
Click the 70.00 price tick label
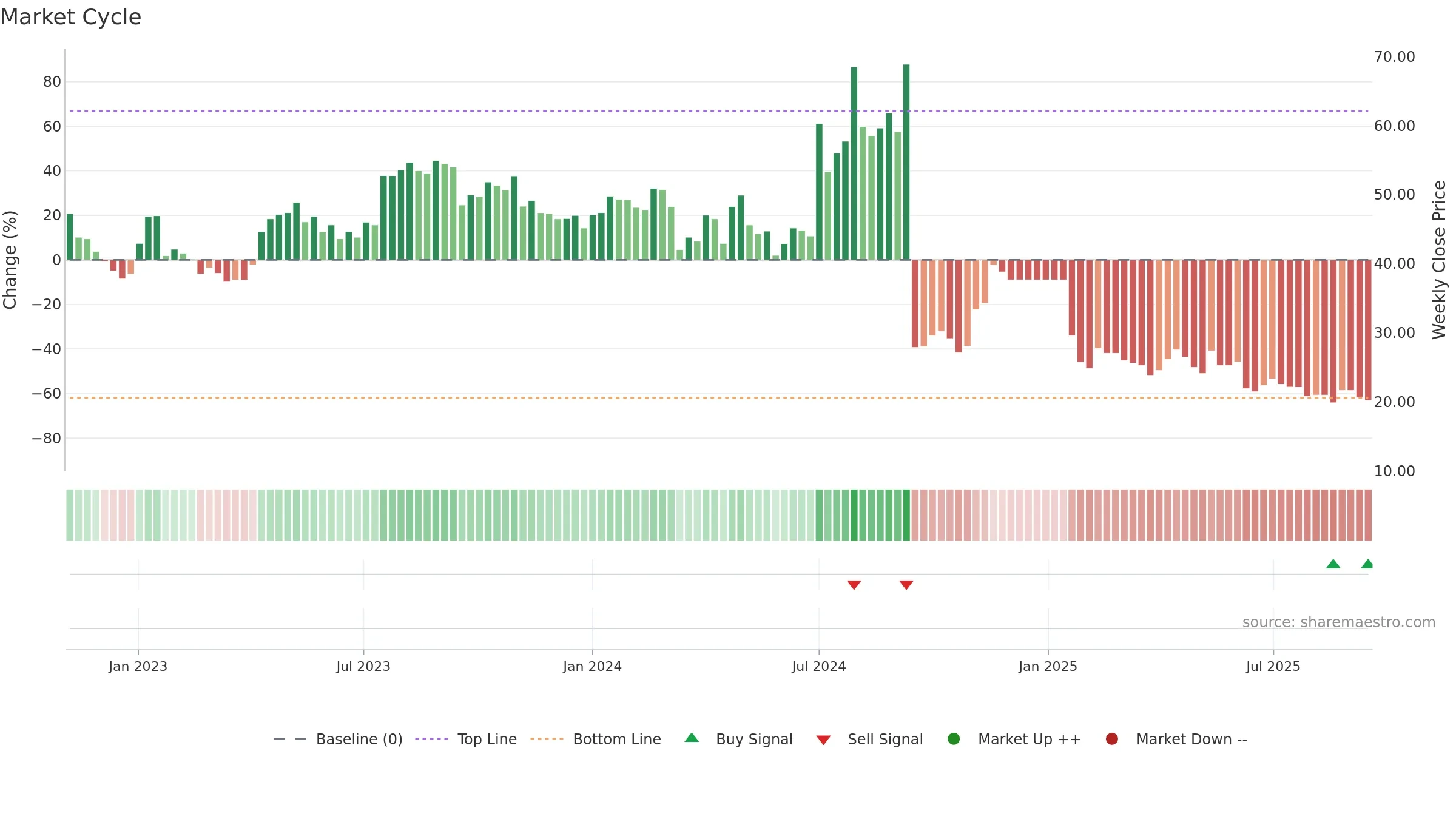coord(1395,56)
